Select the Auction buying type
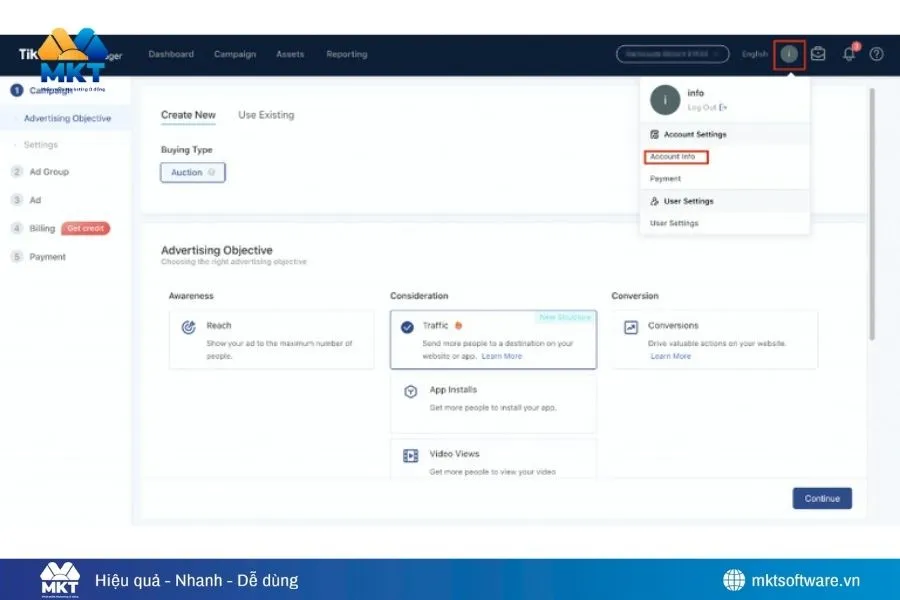Screen dimensions: 900x600 coord(192,172)
